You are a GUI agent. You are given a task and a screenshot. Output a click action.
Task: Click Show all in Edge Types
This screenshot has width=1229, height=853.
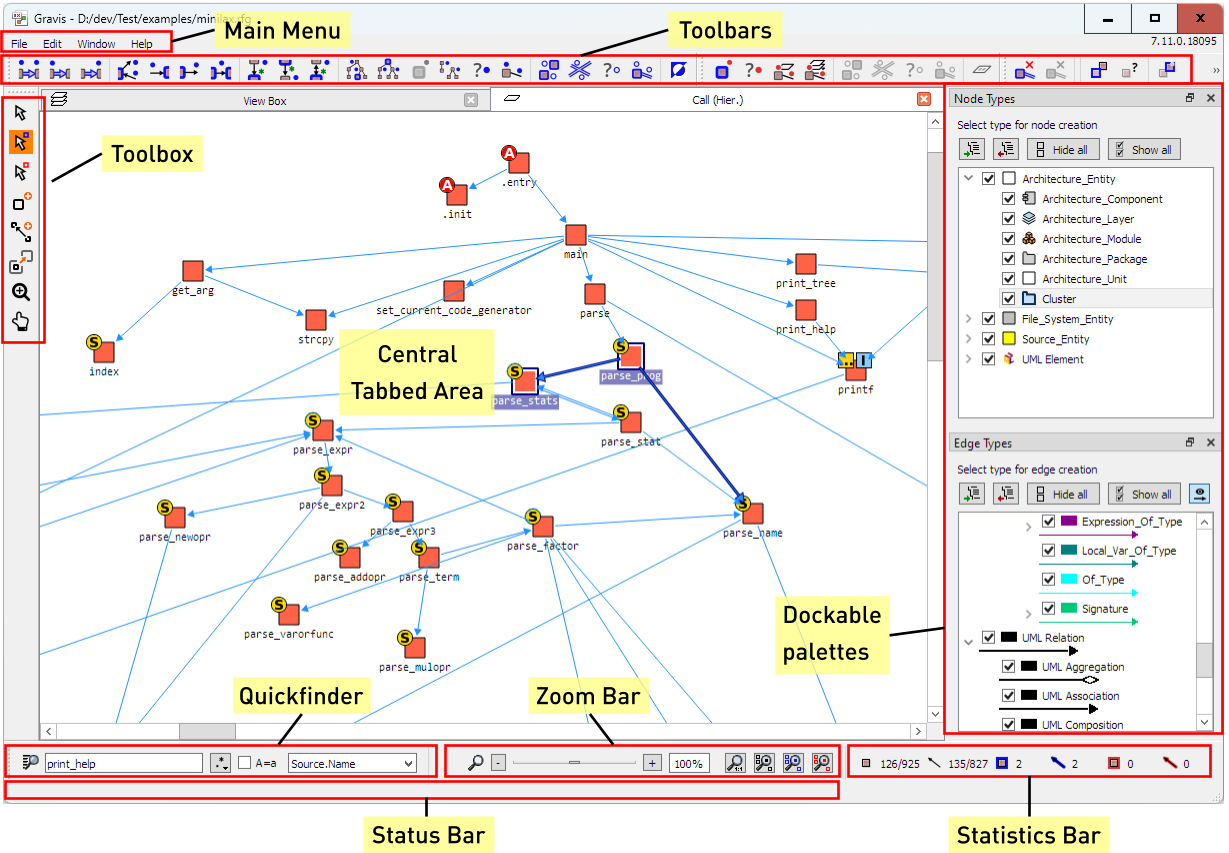[x=1144, y=493]
